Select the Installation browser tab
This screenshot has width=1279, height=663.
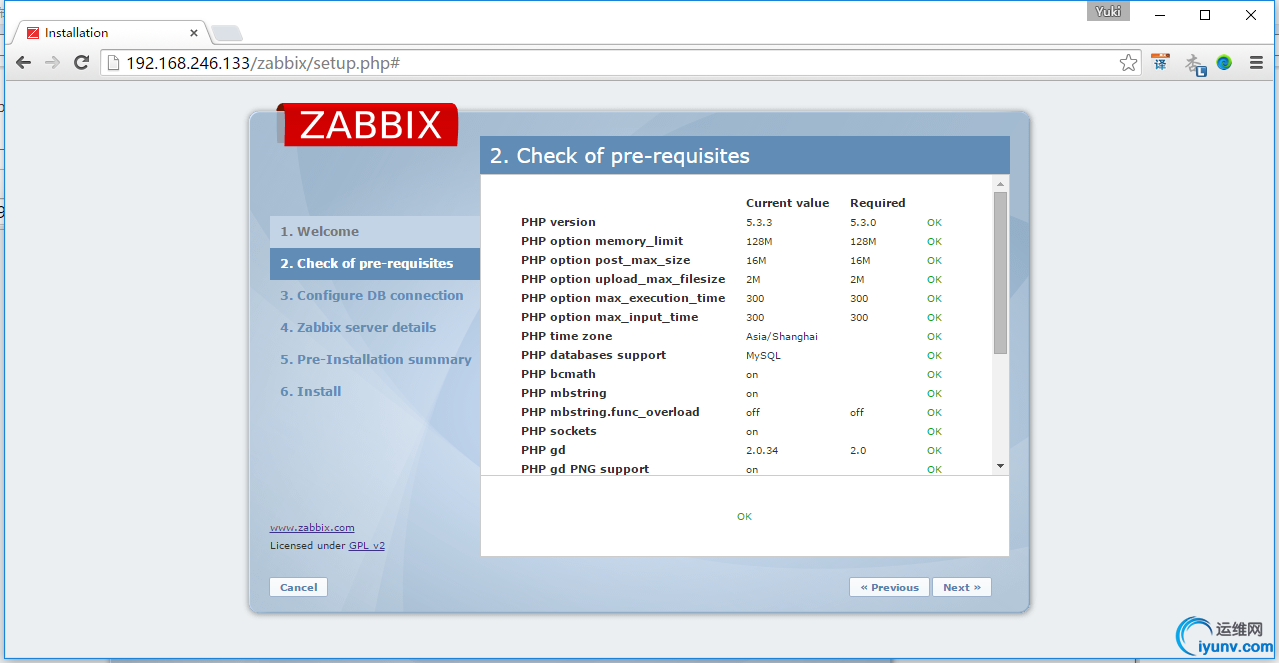pos(110,33)
